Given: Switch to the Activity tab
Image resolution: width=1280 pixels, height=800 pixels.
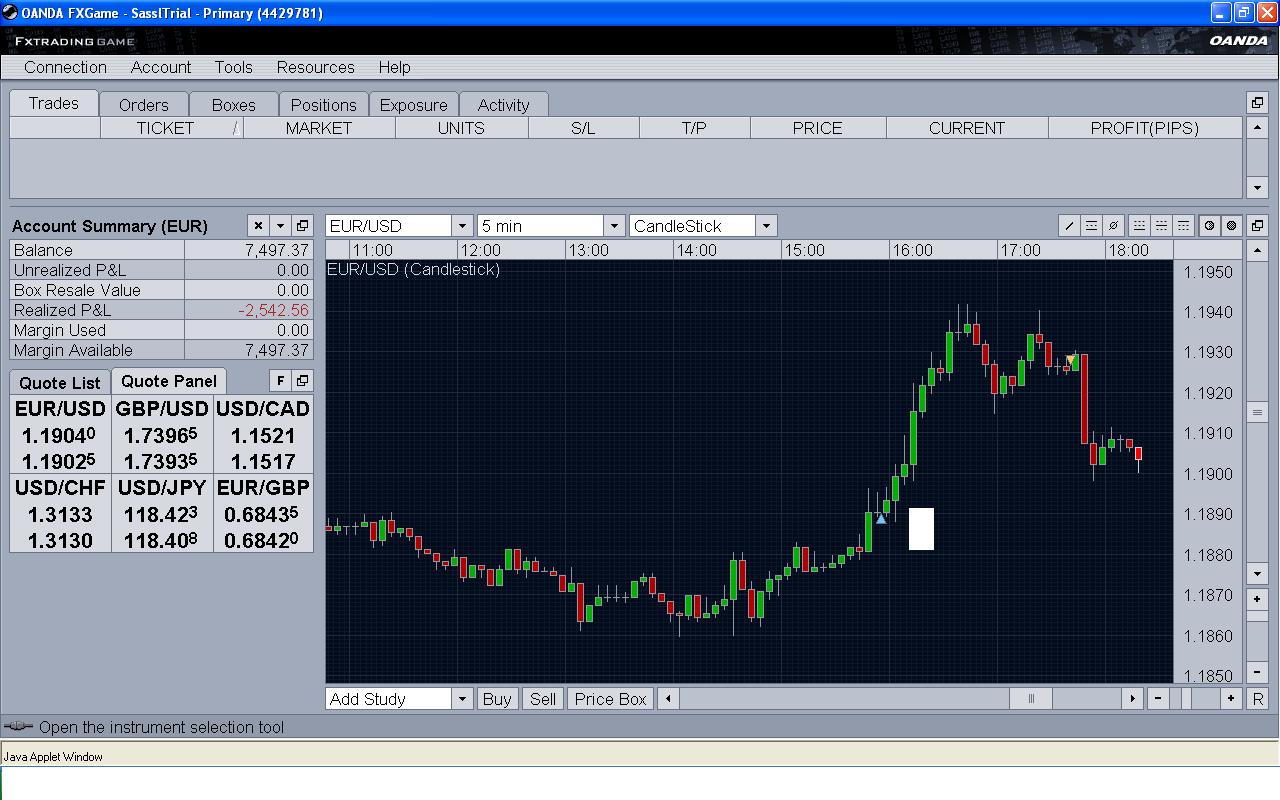Looking at the screenshot, I should pos(504,105).
